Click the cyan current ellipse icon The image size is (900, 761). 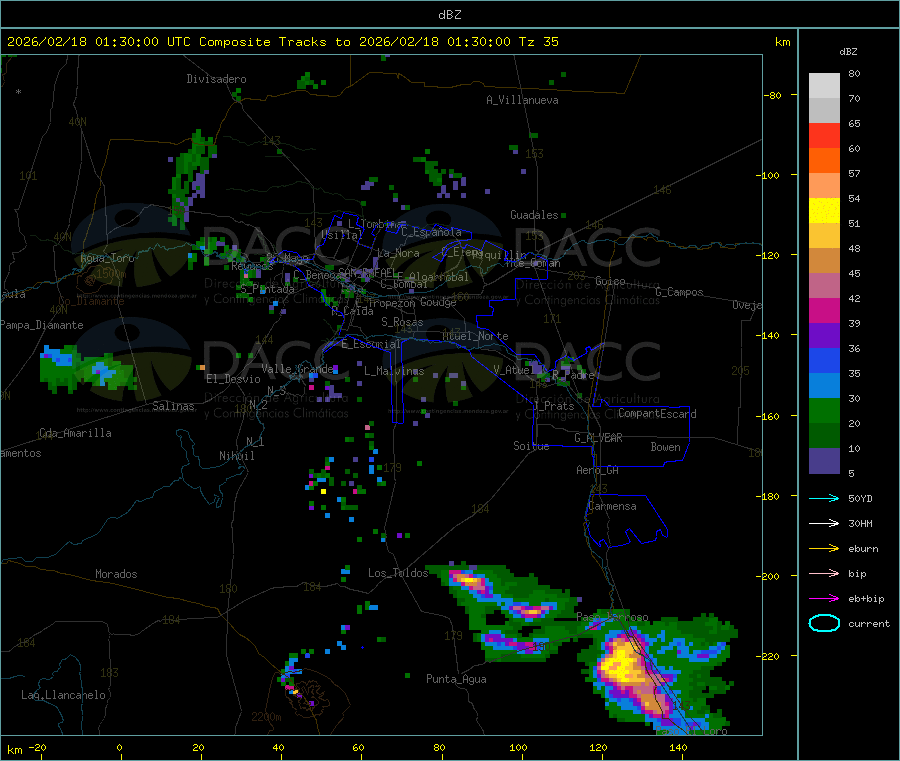tap(824, 623)
